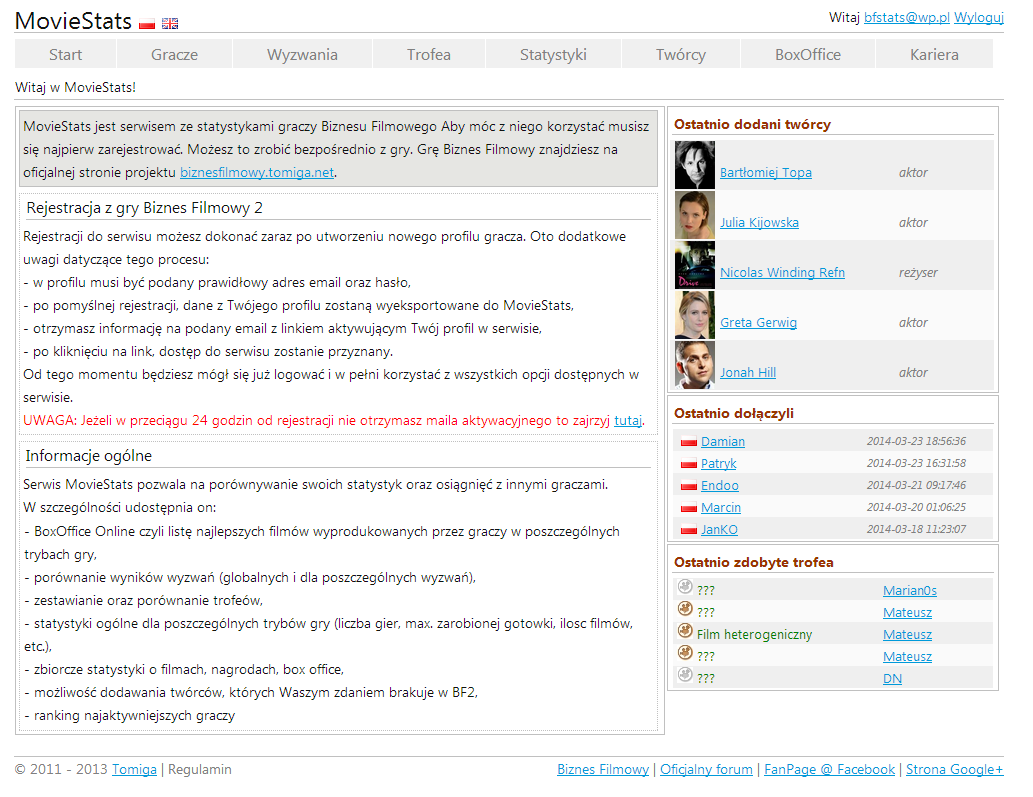Viewport: 1033px width, 797px height.
Task: Visit the biznesfilmowy.tomiga.net link
Action: coord(257,173)
